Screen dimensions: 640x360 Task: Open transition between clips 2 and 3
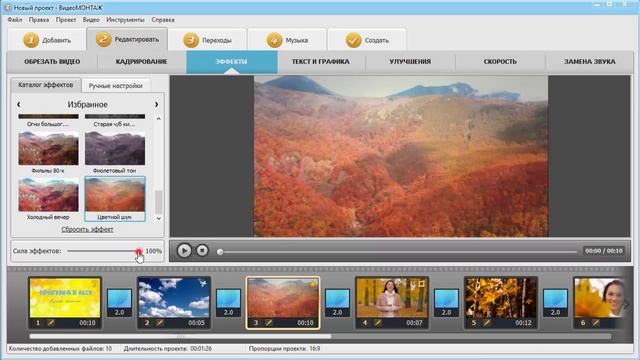click(x=228, y=303)
